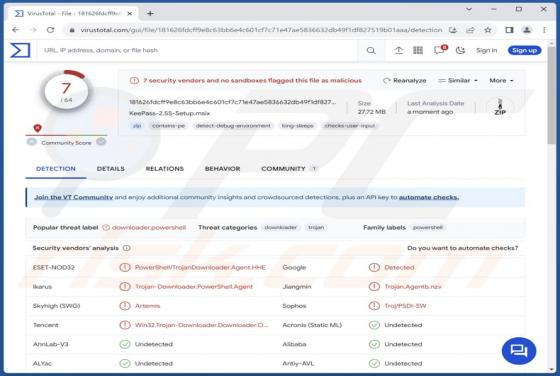Viewport: 560px width, 376px height.
Task: Click Join the VT Community link
Action: [x=74, y=197]
